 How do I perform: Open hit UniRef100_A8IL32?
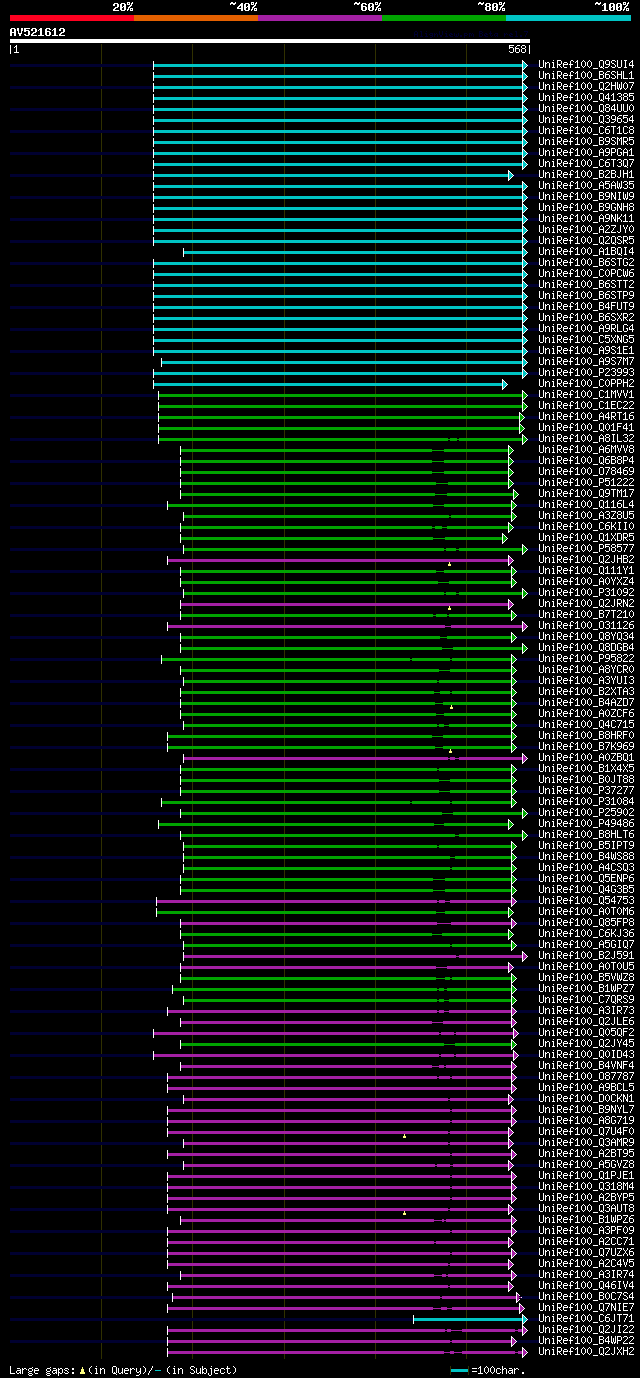click(586, 438)
